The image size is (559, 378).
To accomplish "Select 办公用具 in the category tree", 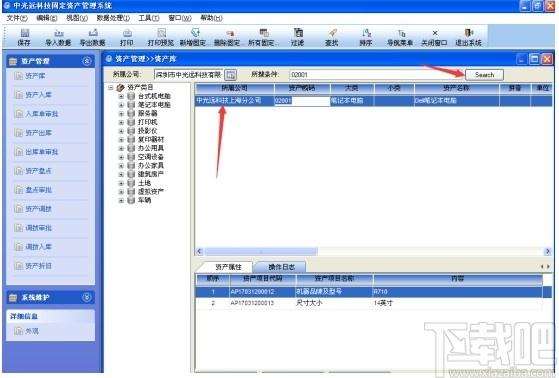I will pos(151,148).
